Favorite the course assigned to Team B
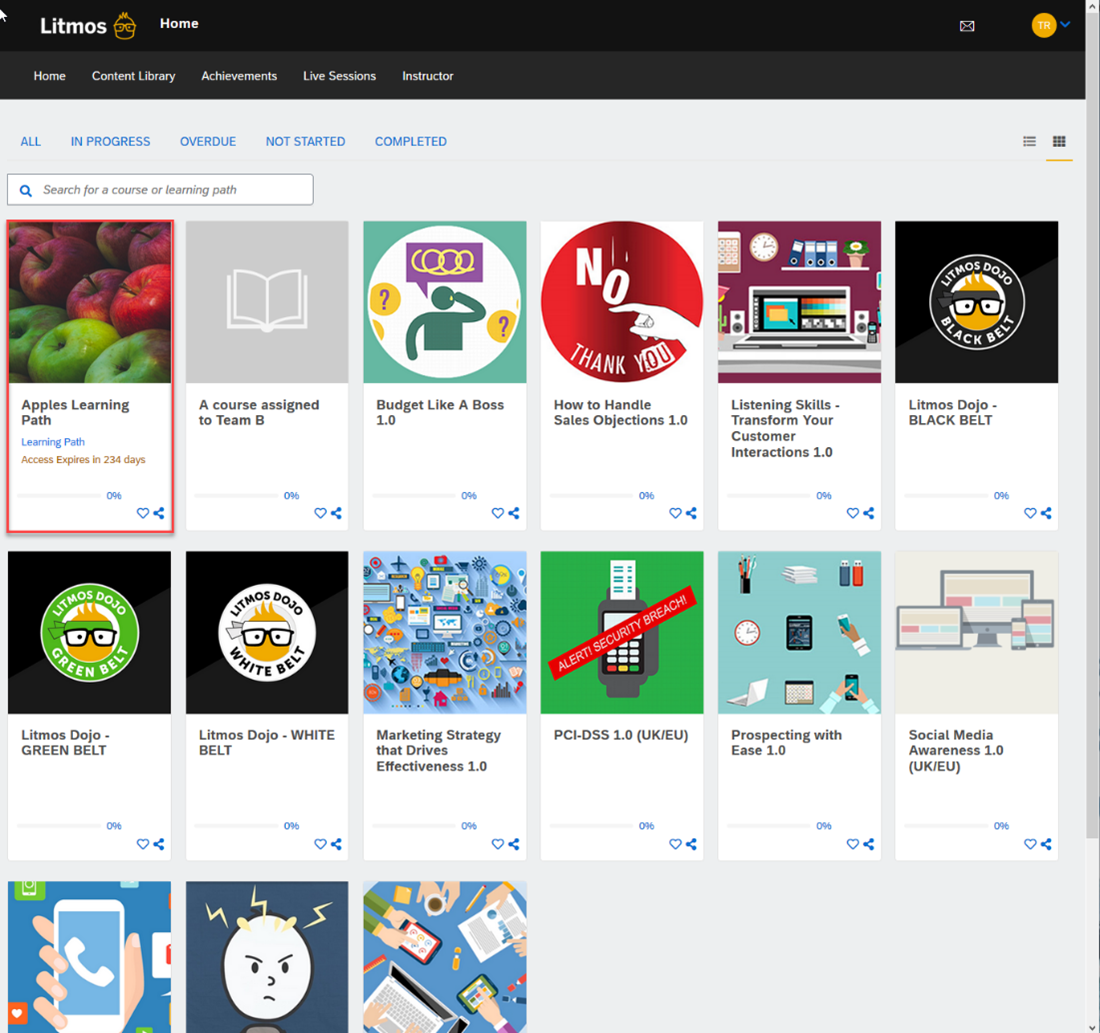The height and width of the screenshot is (1033, 1100). click(320, 513)
